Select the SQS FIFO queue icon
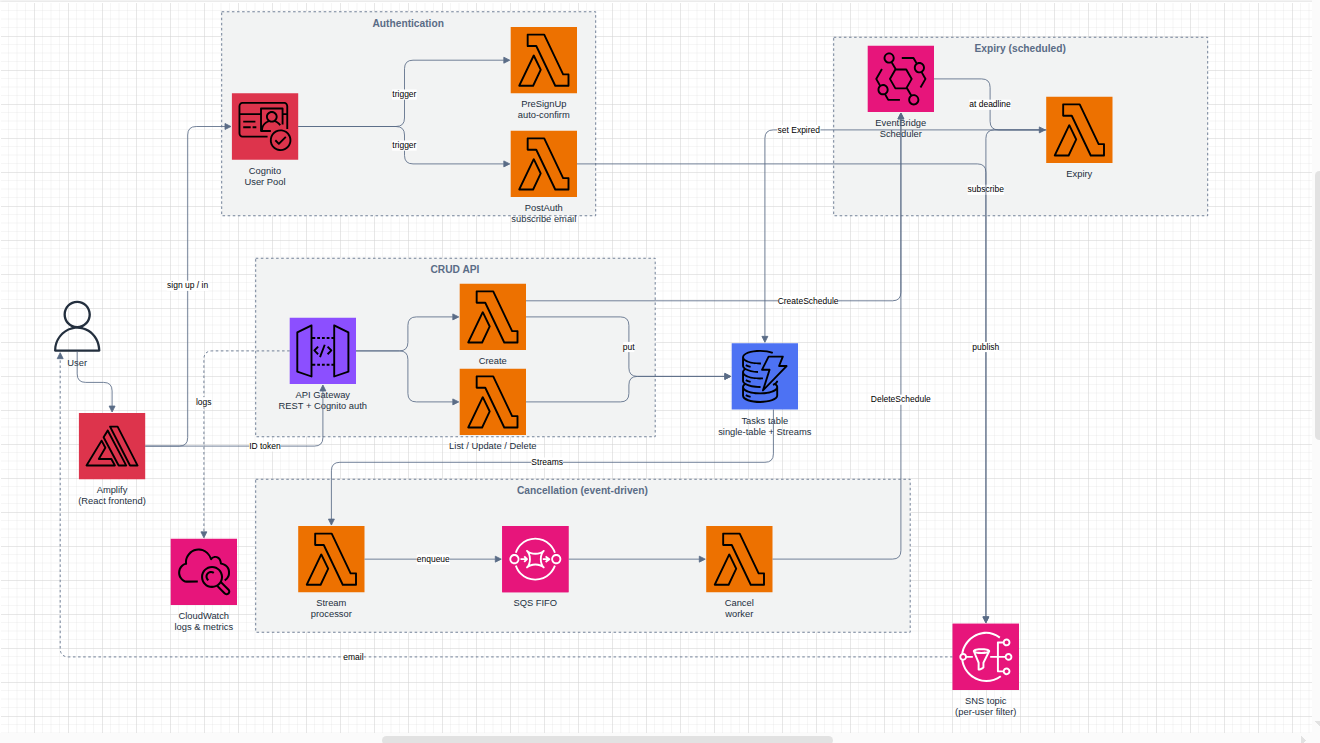The height and width of the screenshot is (743, 1320). [x=535, y=559]
